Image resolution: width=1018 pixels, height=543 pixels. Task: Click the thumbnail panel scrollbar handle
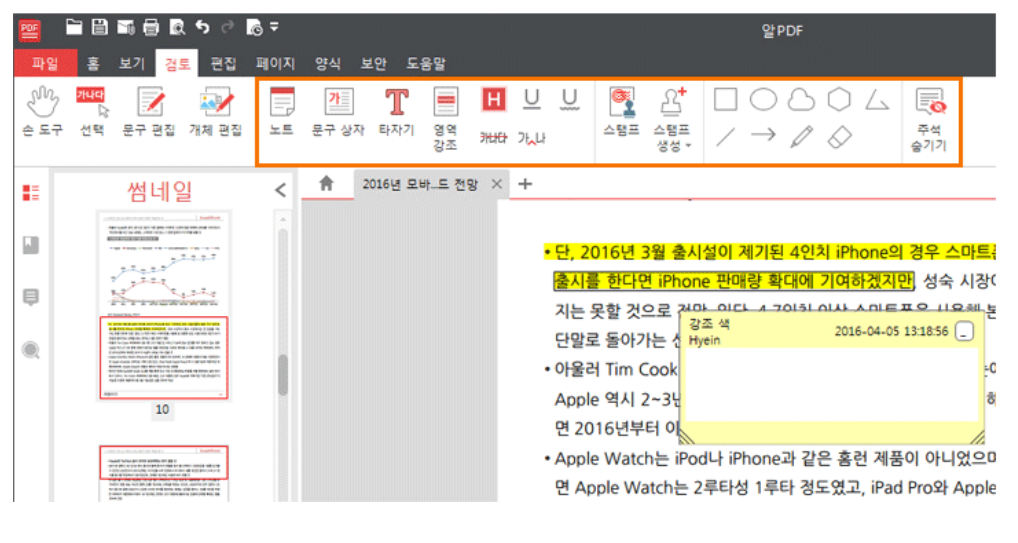click(x=282, y=375)
